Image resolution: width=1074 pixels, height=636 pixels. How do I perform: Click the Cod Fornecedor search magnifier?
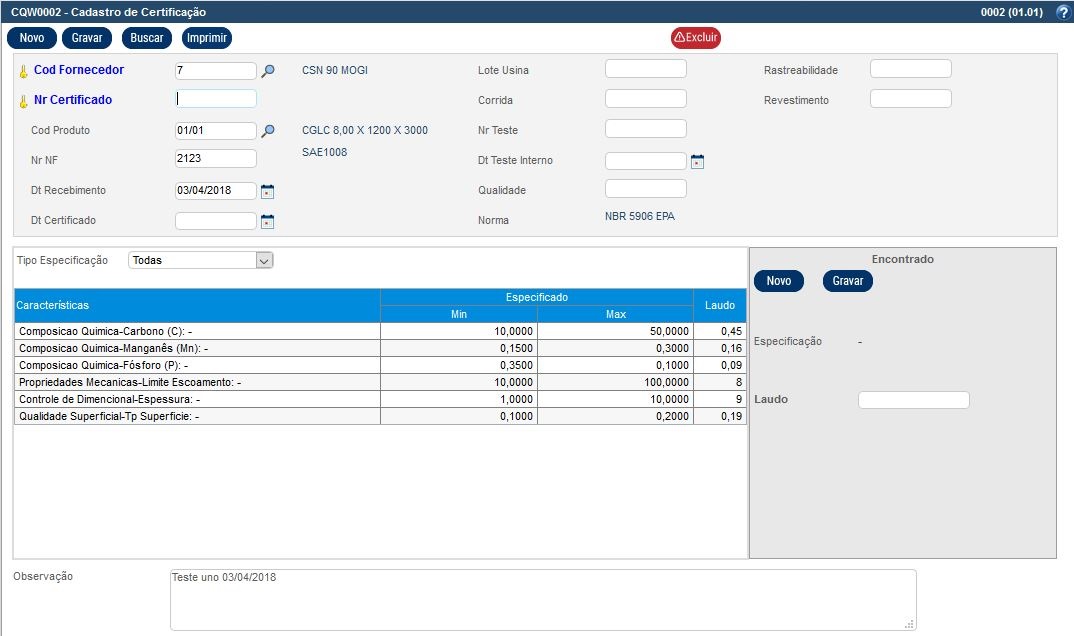268,71
